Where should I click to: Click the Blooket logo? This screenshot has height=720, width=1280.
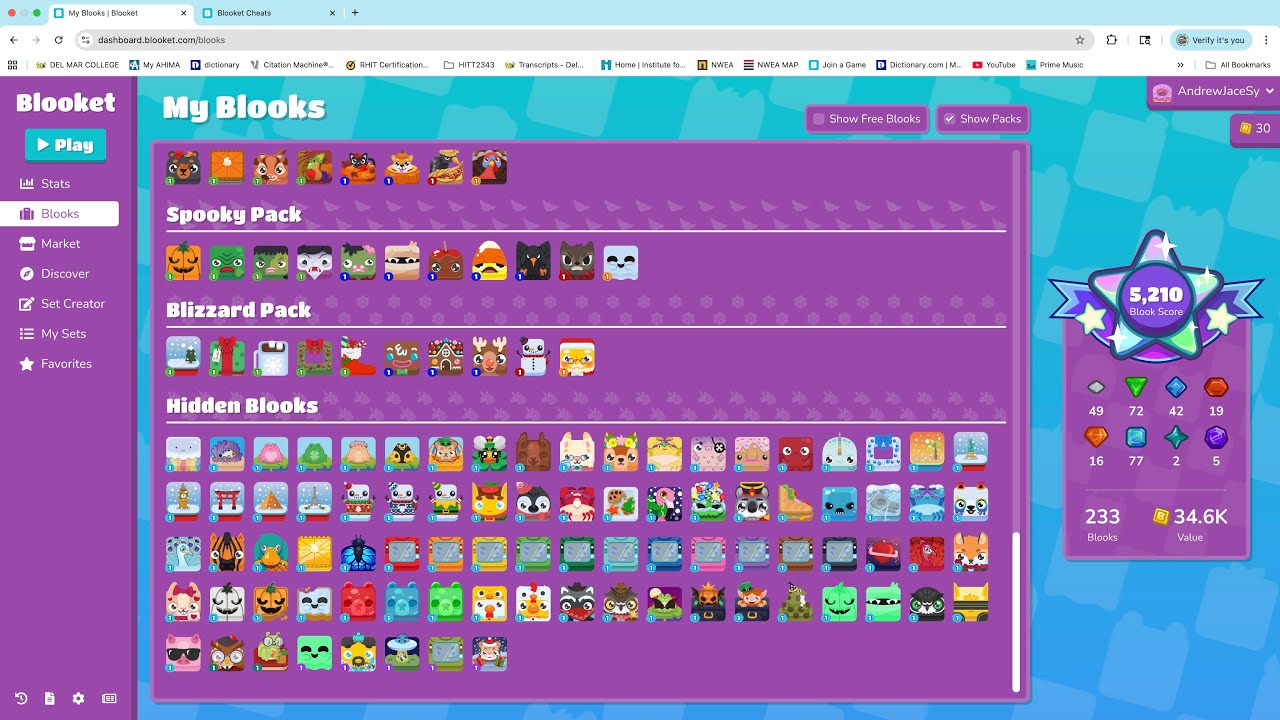pyautogui.click(x=66, y=102)
